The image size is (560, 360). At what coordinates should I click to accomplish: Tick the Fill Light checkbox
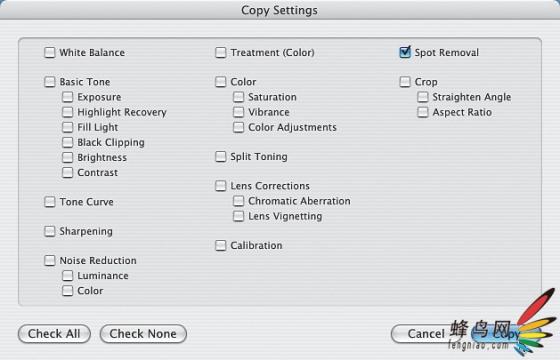[x=68, y=127]
